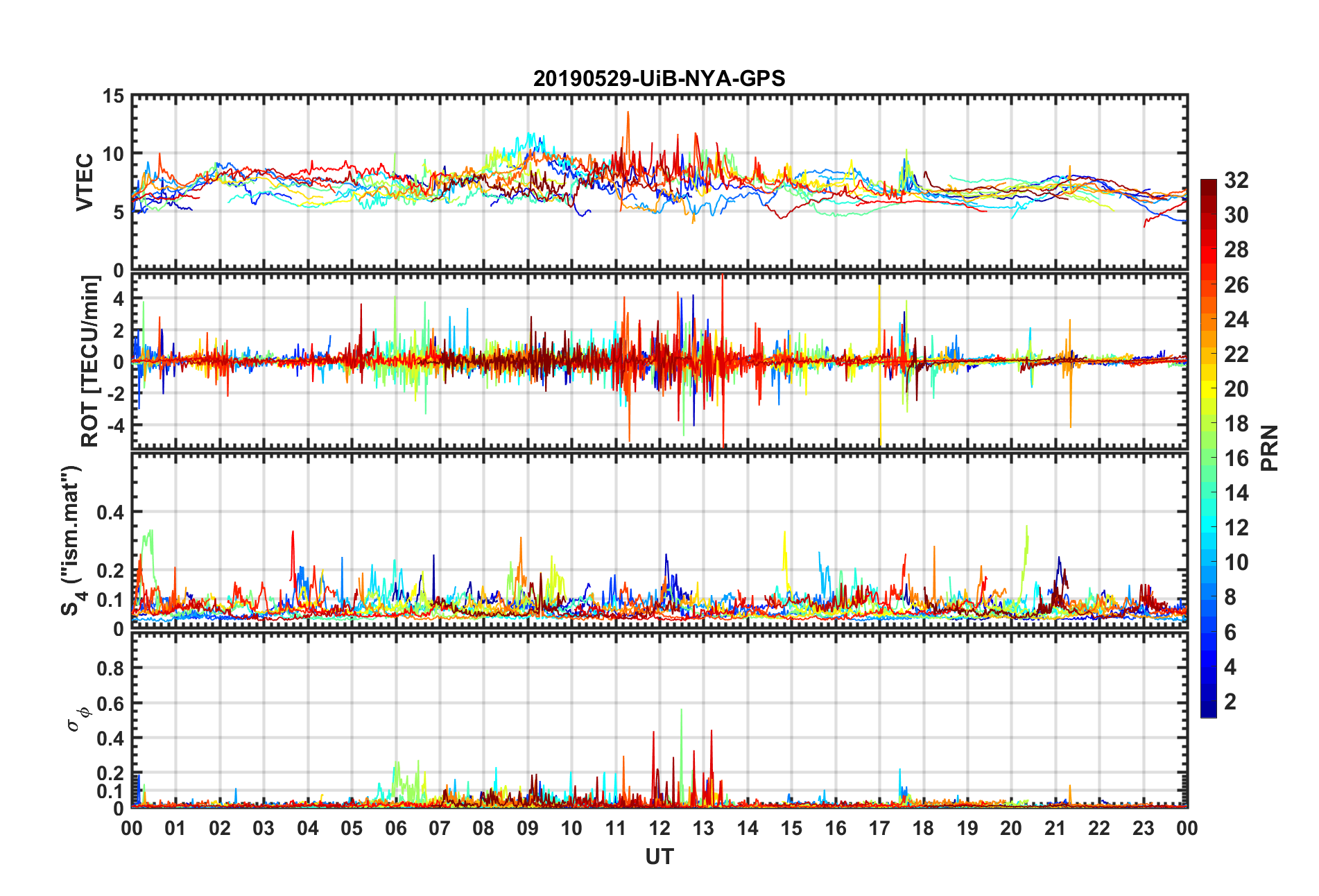The image size is (1319, 896).
Task: Click the S4 ("ism.mat") y-axis label
Action: coord(71,540)
